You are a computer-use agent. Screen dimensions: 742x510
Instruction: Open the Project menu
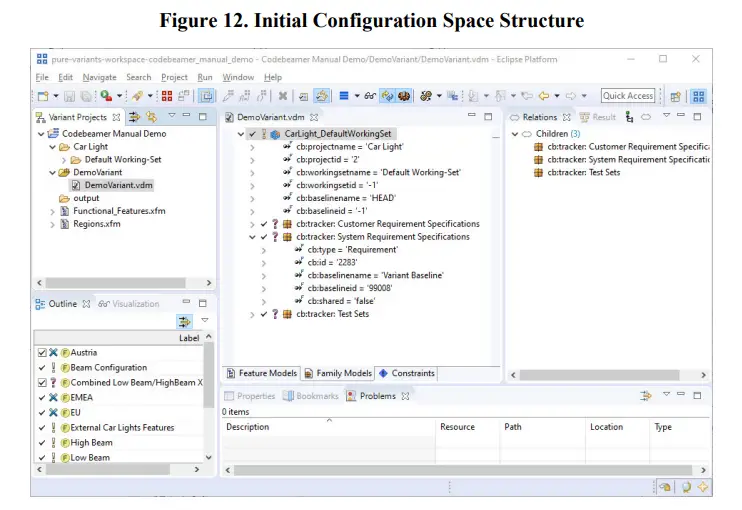(174, 77)
